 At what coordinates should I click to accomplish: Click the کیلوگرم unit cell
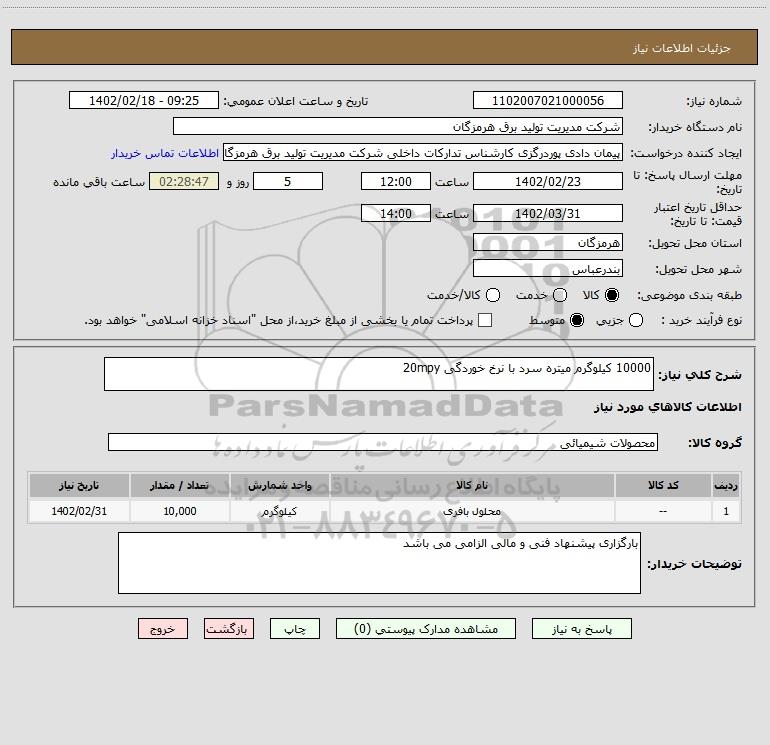279,511
